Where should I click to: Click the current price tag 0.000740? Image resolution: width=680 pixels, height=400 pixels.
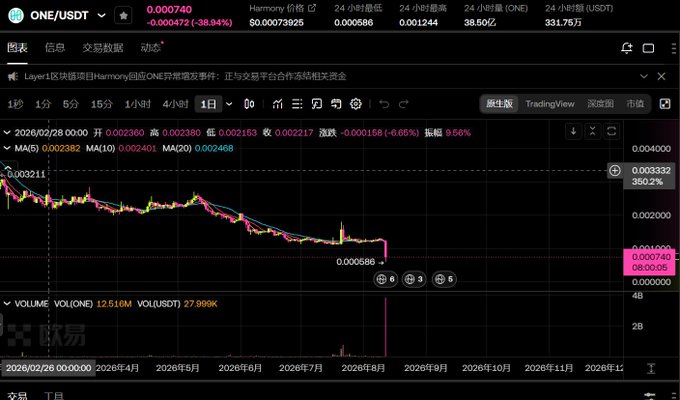point(650,262)
